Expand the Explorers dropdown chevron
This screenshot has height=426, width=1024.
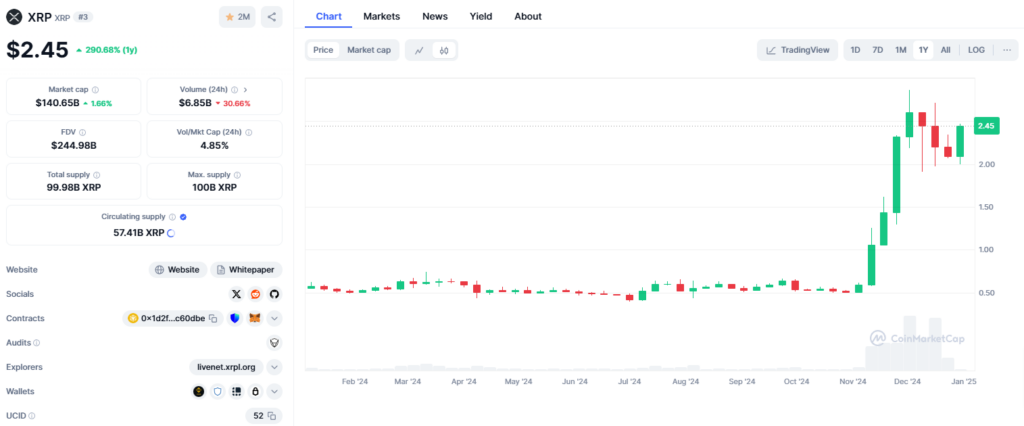point(274,367)
